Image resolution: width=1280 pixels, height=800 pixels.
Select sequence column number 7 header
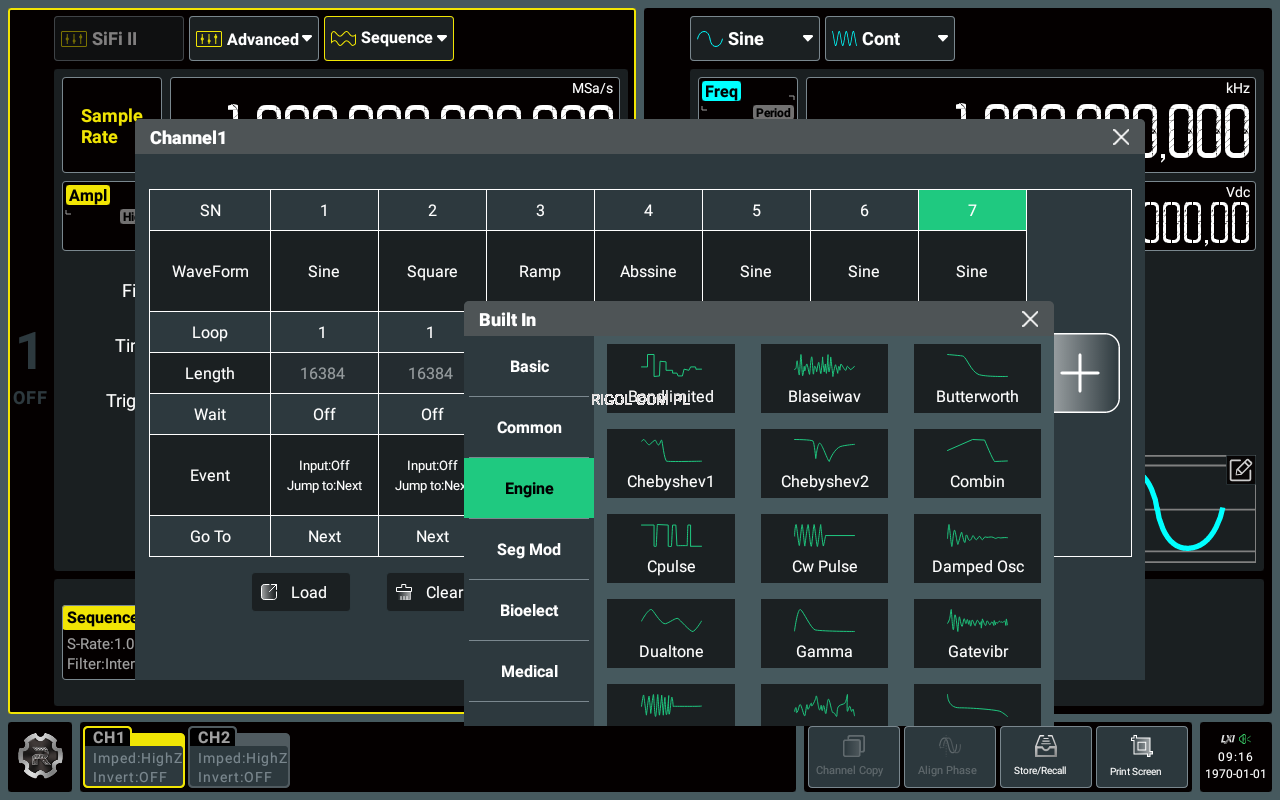point(972,210)
